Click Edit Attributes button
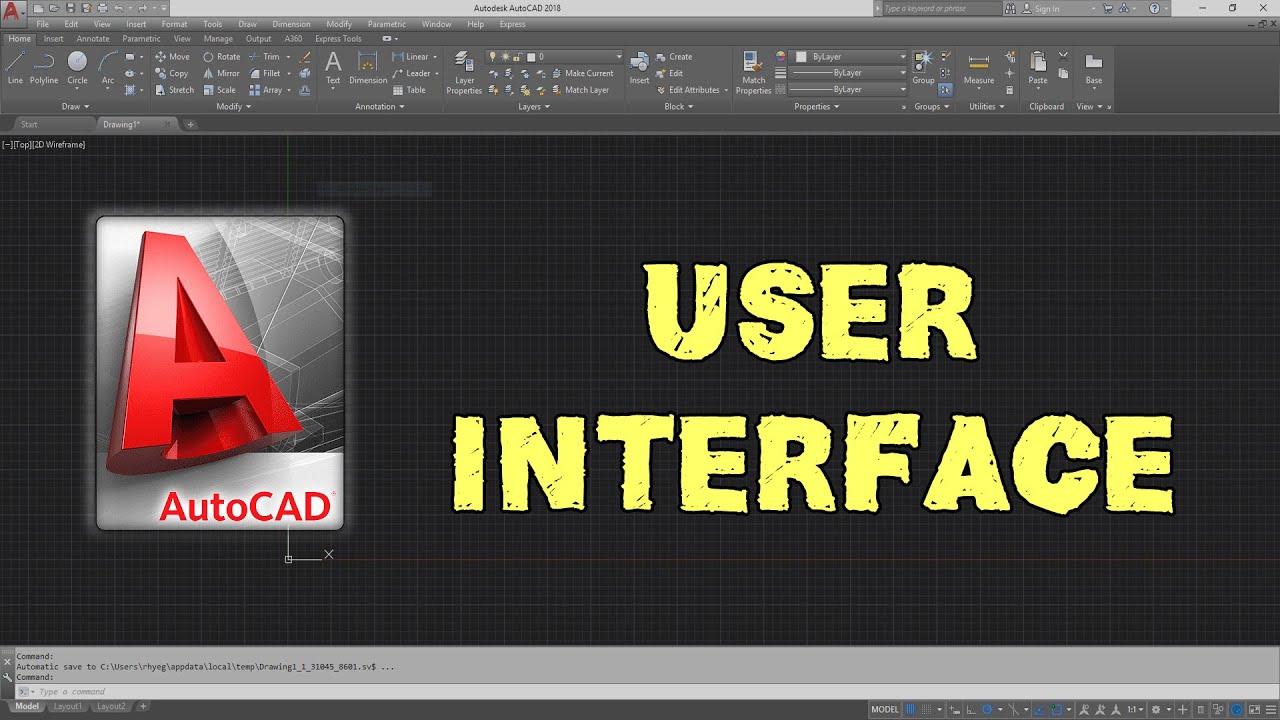 (687, 90)
